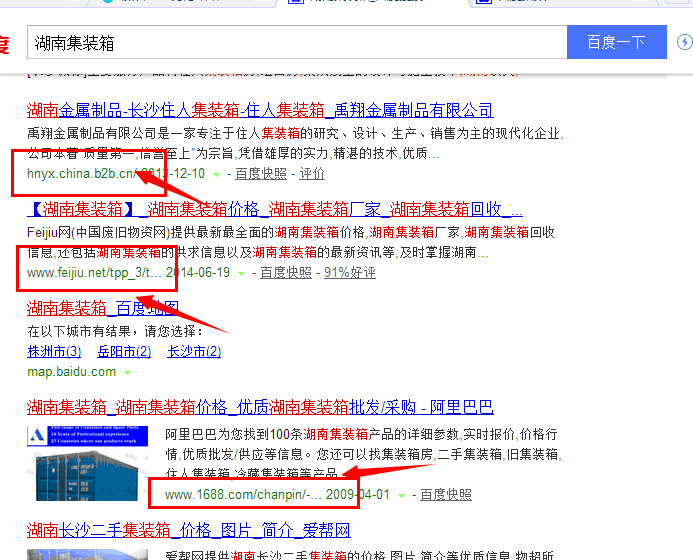Expand the green arrow beside map.baidu.com

click(x=128, y=373)
